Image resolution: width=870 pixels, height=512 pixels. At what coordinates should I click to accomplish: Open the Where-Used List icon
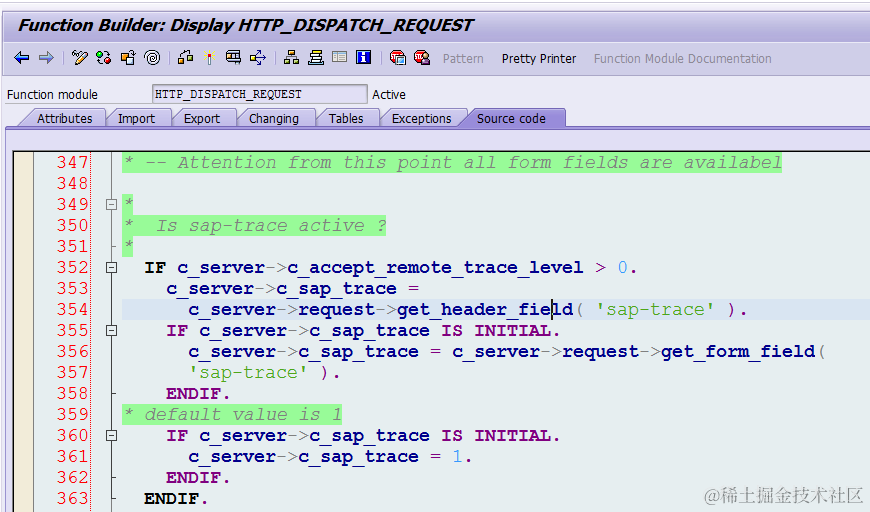[258, 58]
